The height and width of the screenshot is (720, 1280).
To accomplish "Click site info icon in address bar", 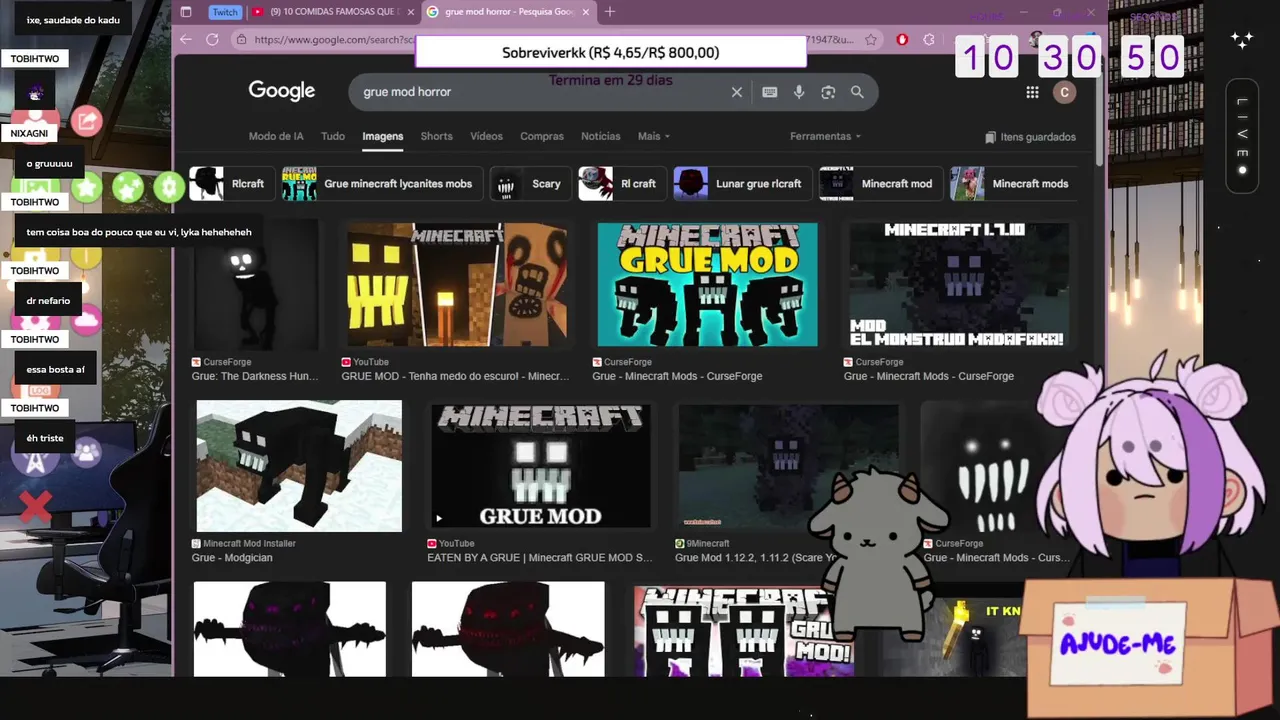I will click(241, 39).
